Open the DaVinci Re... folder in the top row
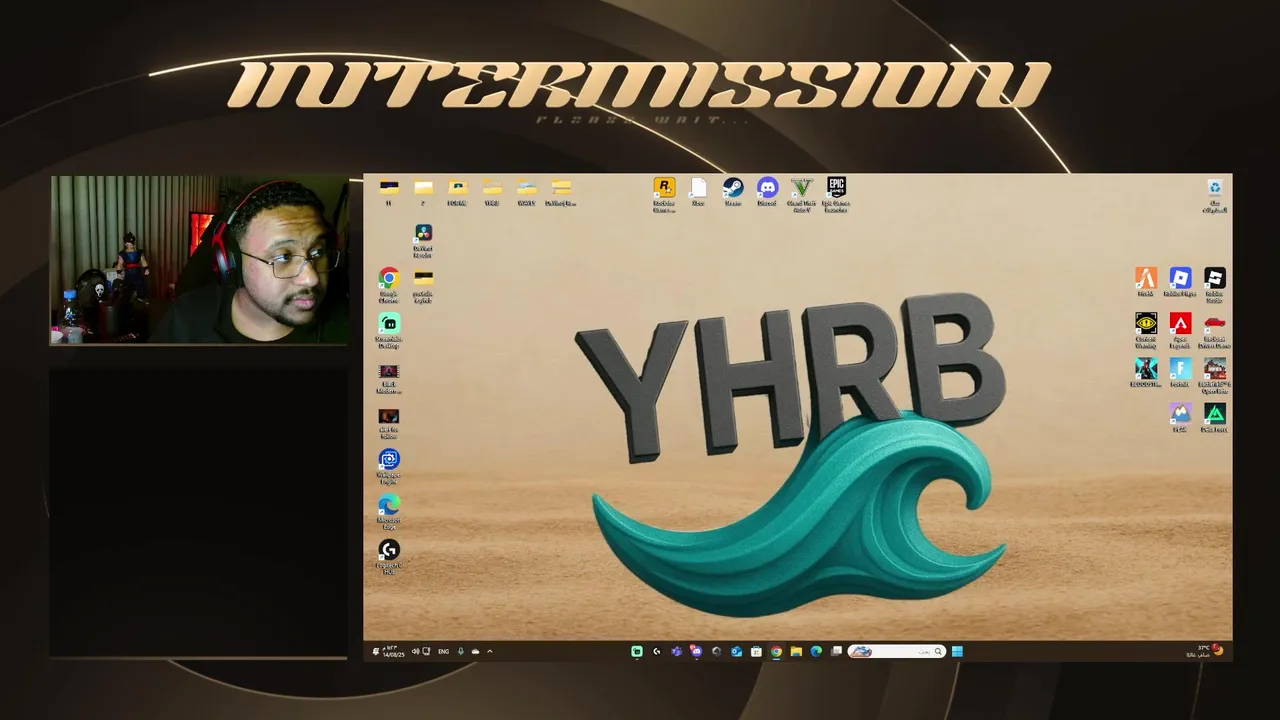This screenshot has height=720, width=1280. 561,192
